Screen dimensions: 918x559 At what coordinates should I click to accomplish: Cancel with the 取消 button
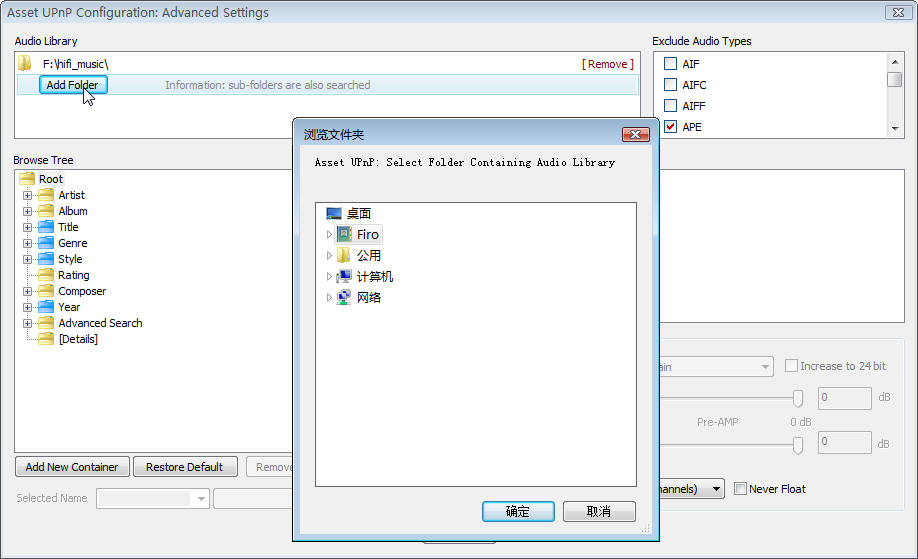coord(599,511)
